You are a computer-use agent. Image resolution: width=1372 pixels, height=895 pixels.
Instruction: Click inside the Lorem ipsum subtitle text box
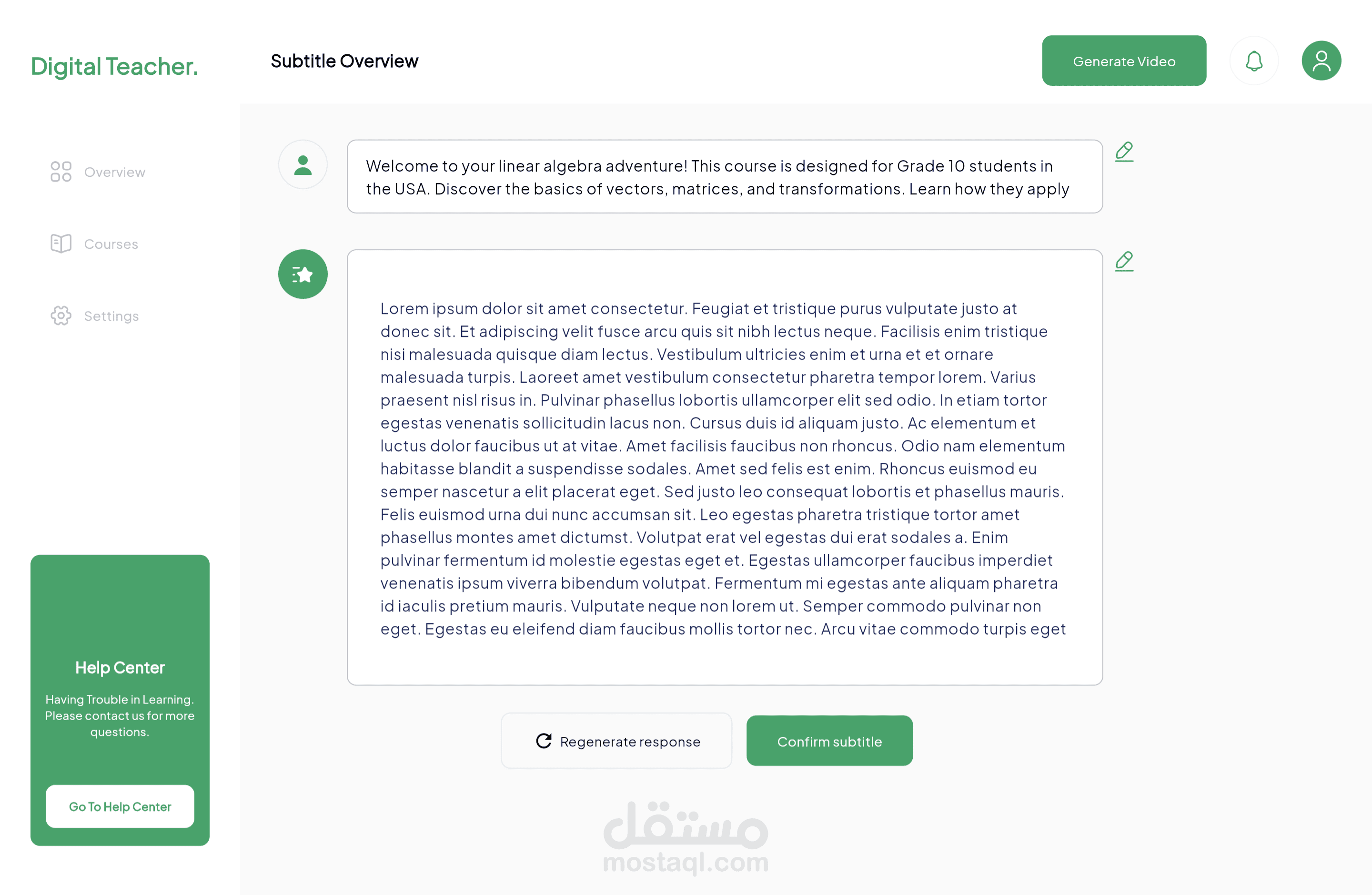[724, 468]
